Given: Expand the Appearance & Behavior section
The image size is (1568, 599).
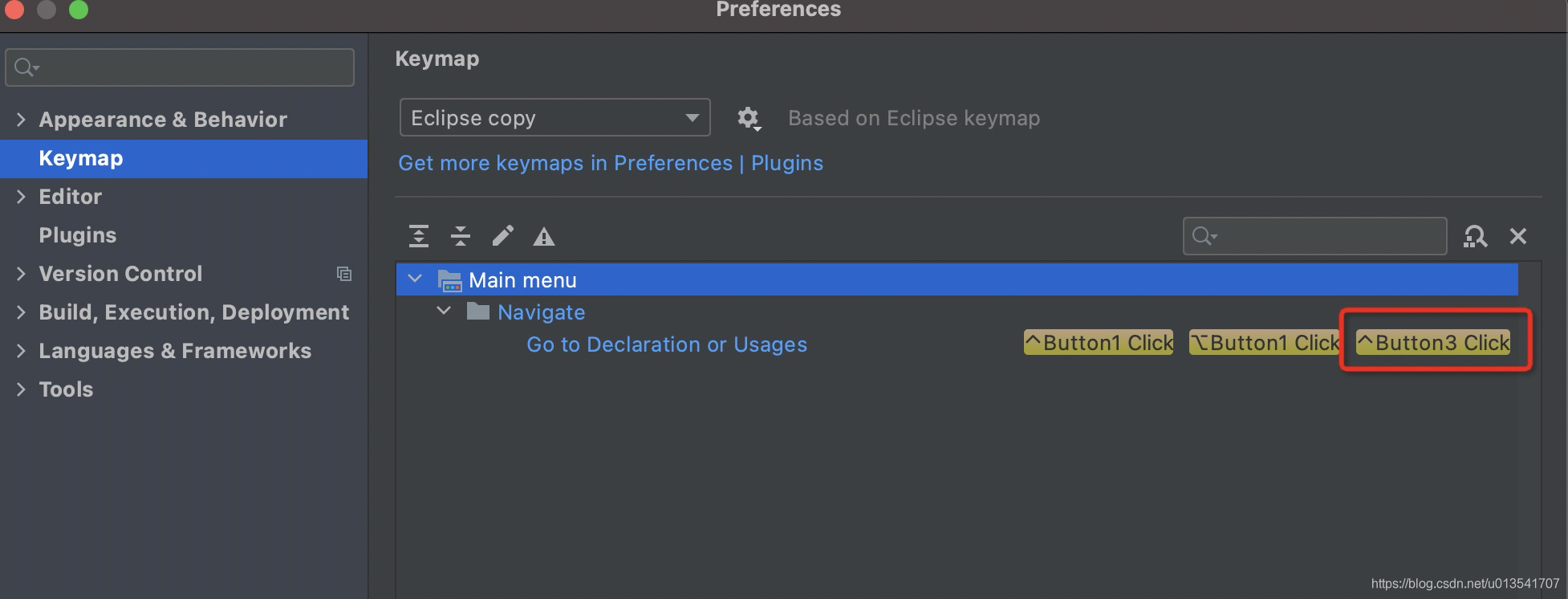Looking at the screenshot, I should 21,120.
